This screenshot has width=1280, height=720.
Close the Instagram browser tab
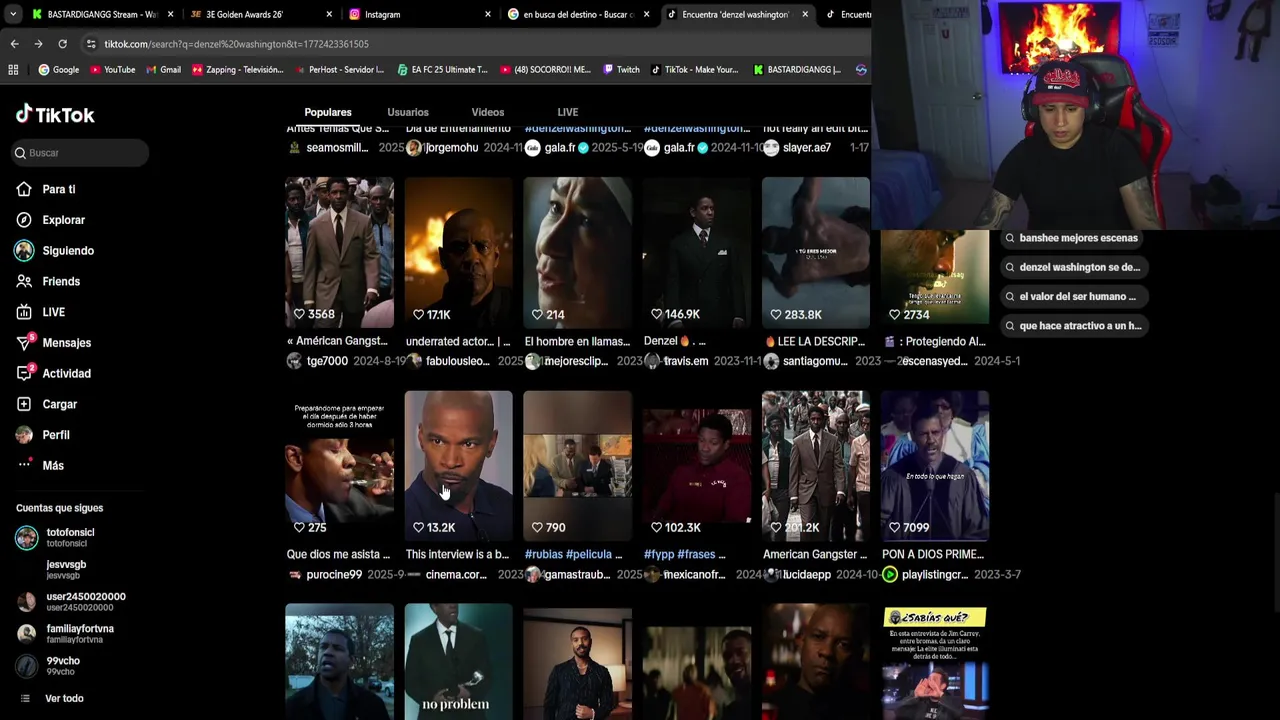[x=488, y=14]
